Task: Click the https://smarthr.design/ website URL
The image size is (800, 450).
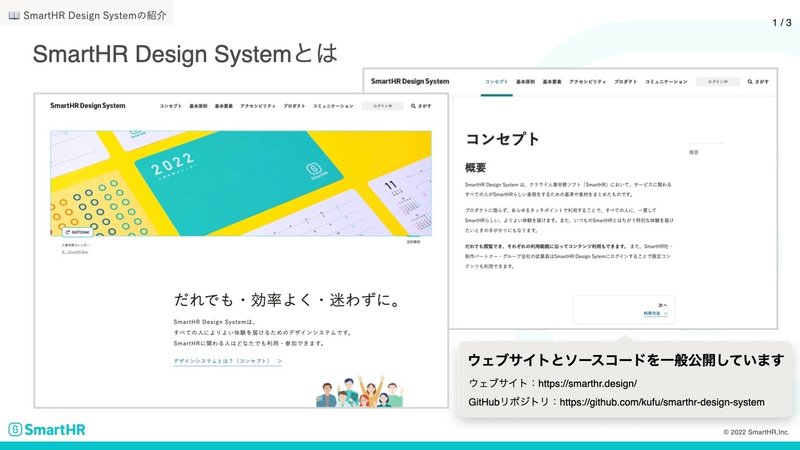Action: [587, 383]
